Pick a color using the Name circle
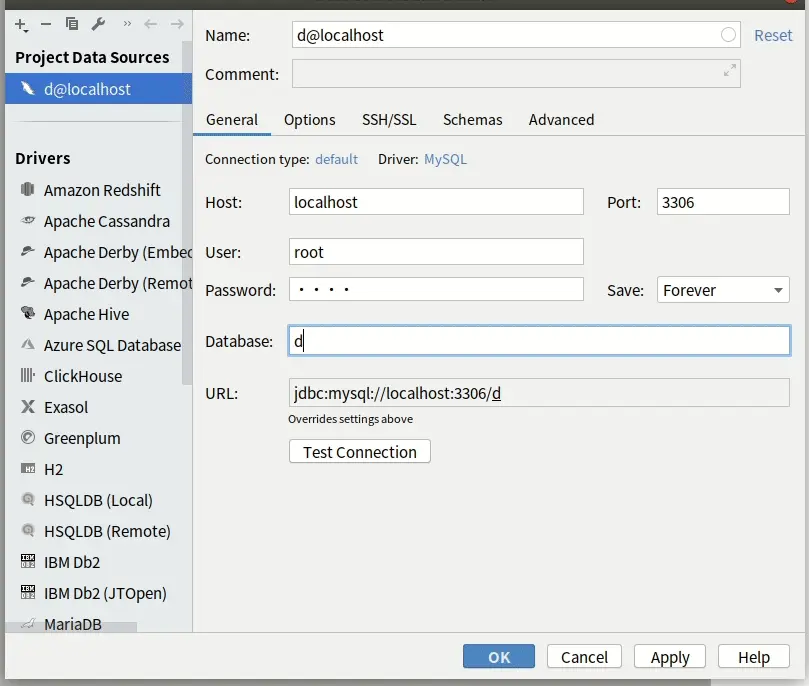This screenshot has width=809, height=686. click(728, 35)
